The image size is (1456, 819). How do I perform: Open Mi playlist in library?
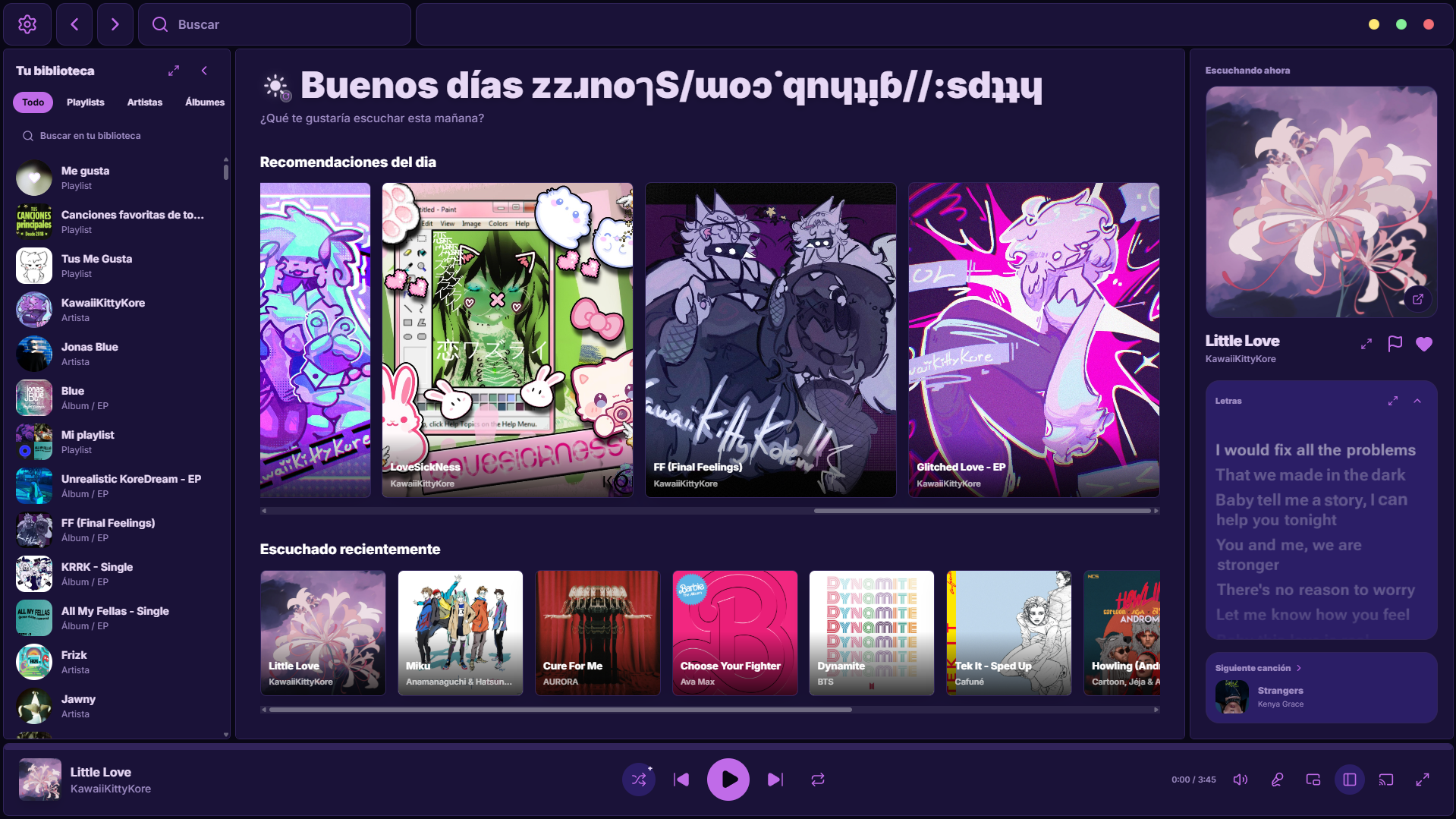[118, 443]
